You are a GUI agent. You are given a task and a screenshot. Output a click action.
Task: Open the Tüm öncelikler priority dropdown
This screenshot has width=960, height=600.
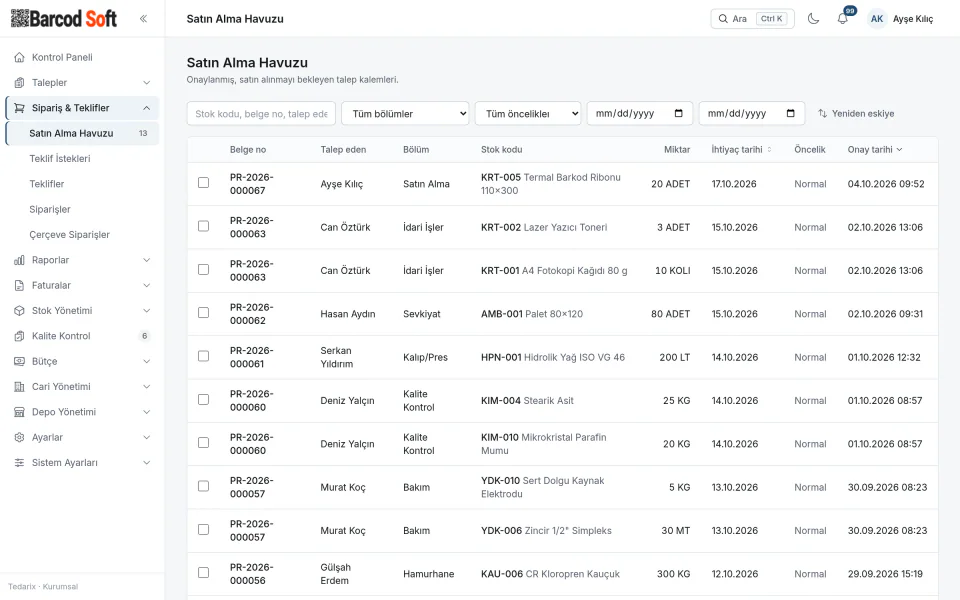pos(528,113)
